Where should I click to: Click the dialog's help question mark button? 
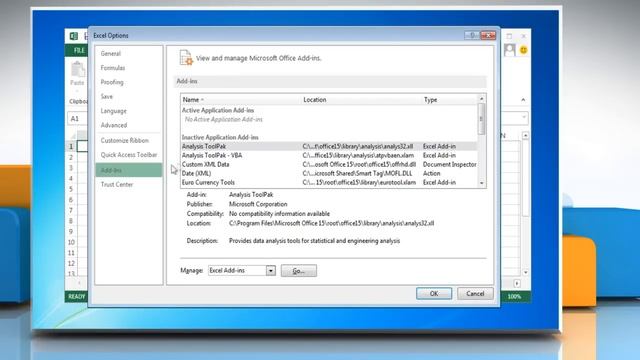pos(472,36)
